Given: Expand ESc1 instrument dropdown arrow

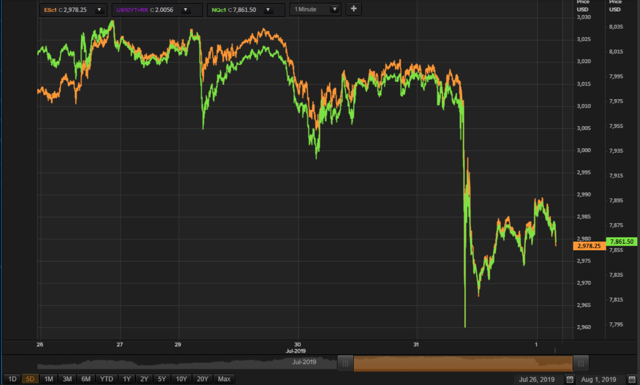Looking at the screenshot, I should [99, 10].
